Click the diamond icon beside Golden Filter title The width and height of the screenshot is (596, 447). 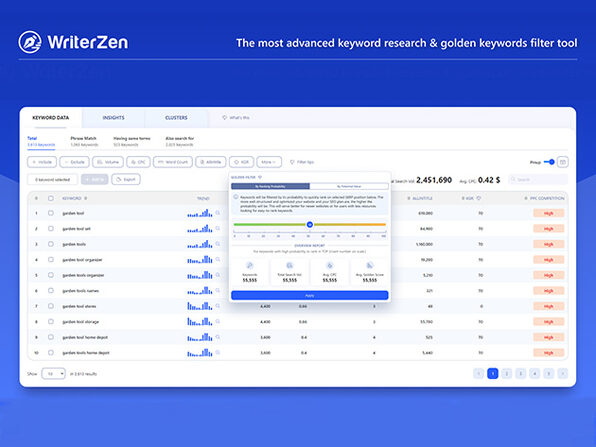pyautogui.click(x=260, y=177)
